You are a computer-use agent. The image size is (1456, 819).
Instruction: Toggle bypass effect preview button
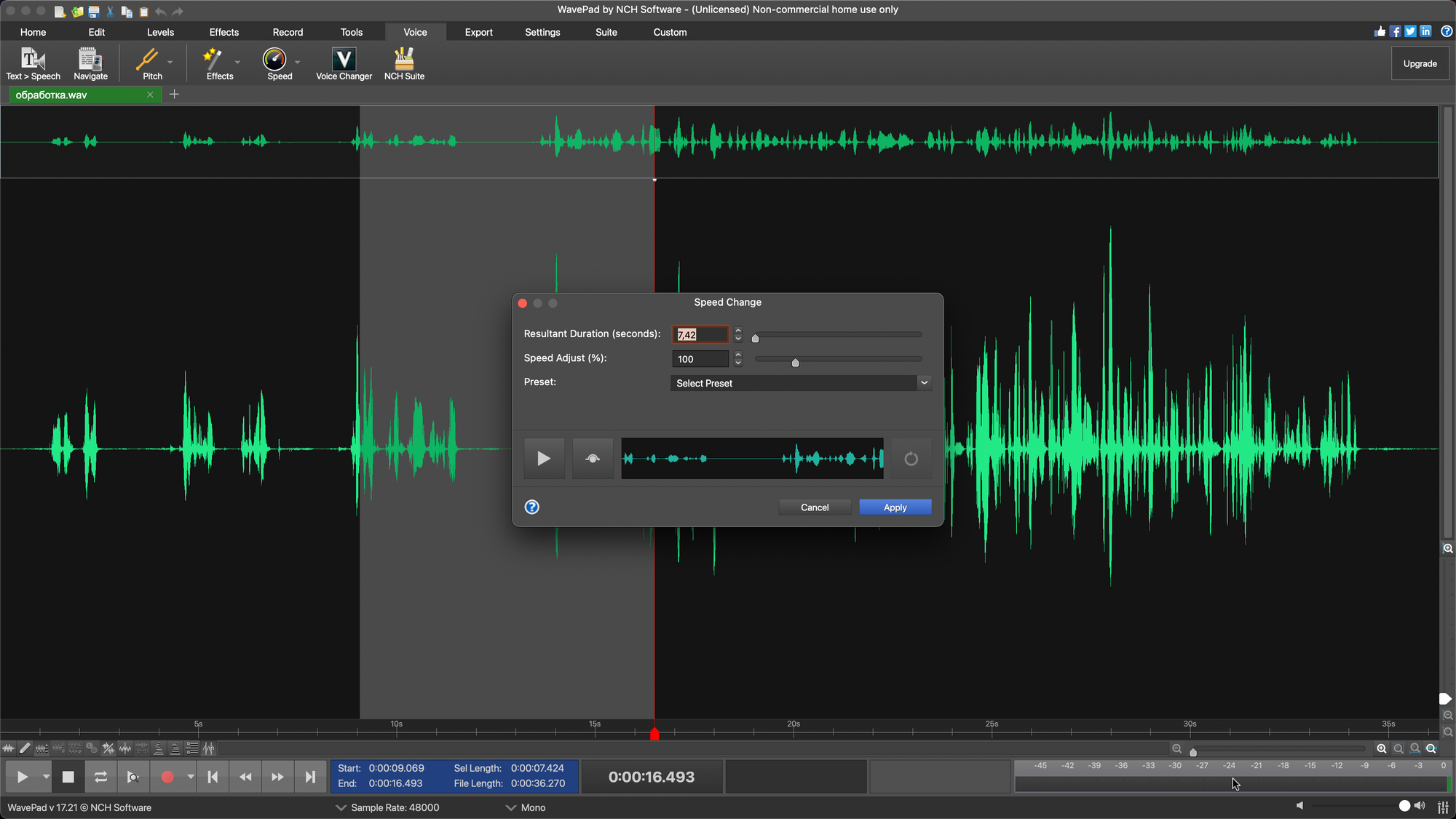coord(593,459)
